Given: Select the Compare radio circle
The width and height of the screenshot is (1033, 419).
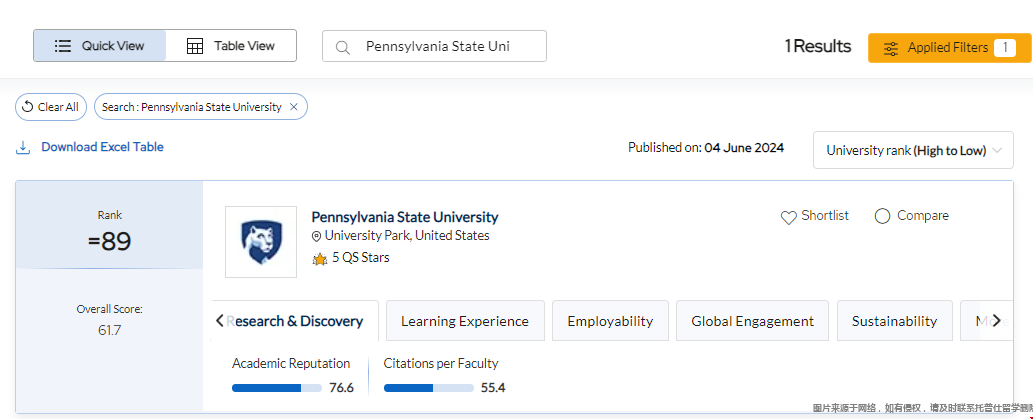Looking at the screenshot, I should [x=882, y=216].
